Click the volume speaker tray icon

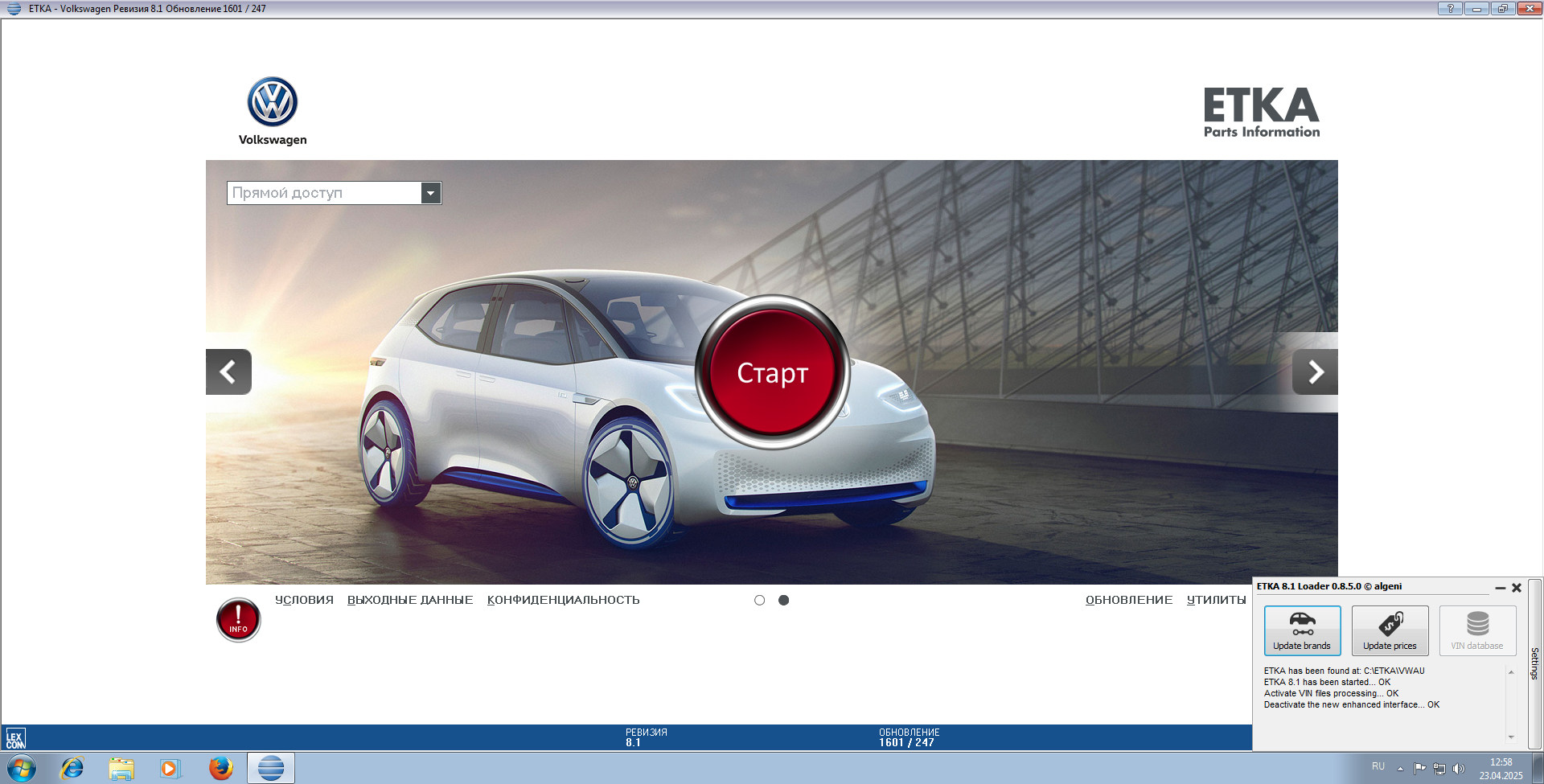tap(1459, 769)
